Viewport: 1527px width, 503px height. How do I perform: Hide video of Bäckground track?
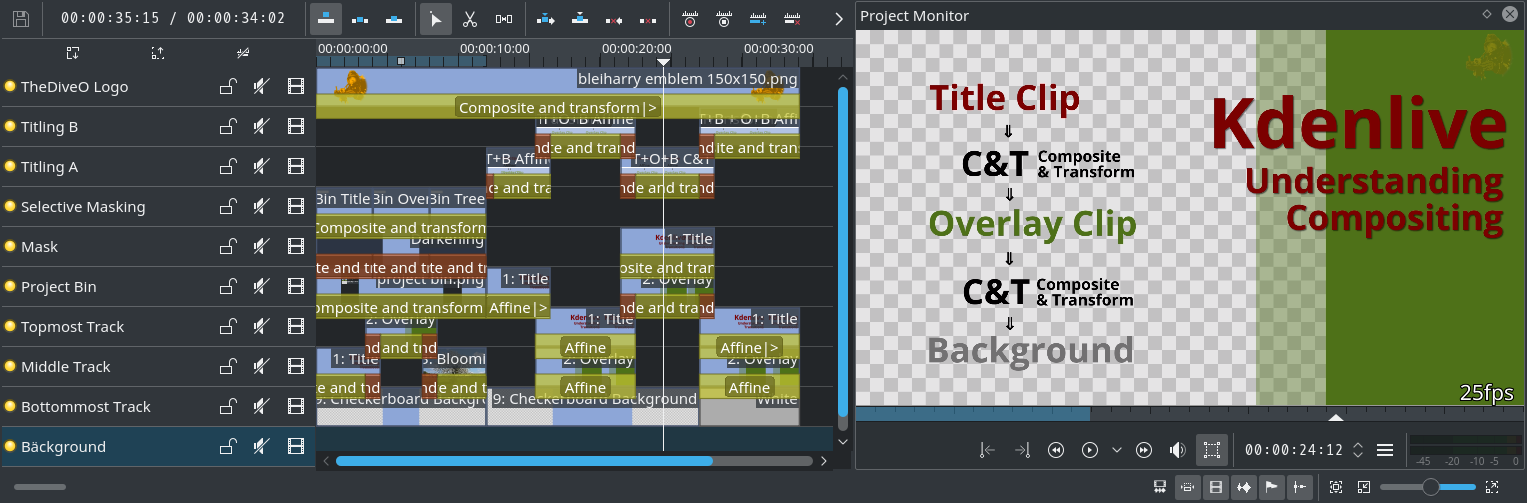coord(295,446)
